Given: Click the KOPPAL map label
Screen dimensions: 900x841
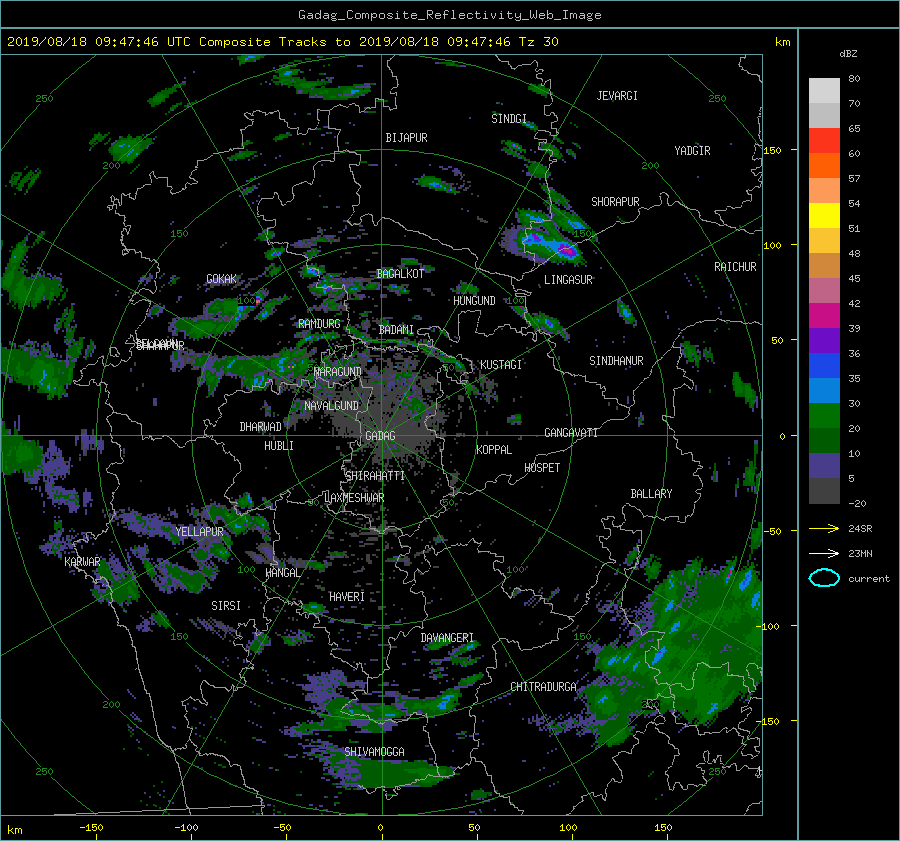Looking at the screenshot, I should pyautogui.click(x=494, y=450).
